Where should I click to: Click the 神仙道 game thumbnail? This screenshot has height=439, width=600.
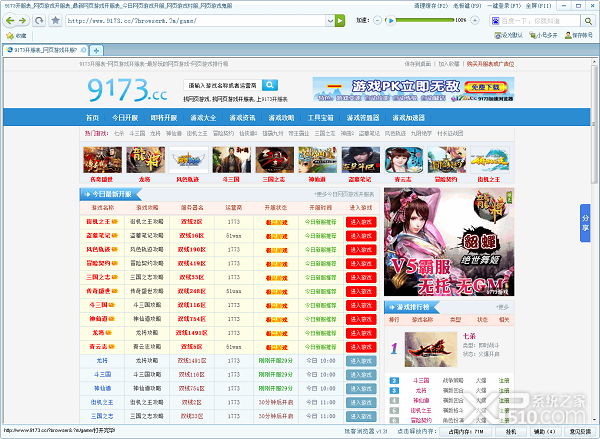(x=318, y=160)
